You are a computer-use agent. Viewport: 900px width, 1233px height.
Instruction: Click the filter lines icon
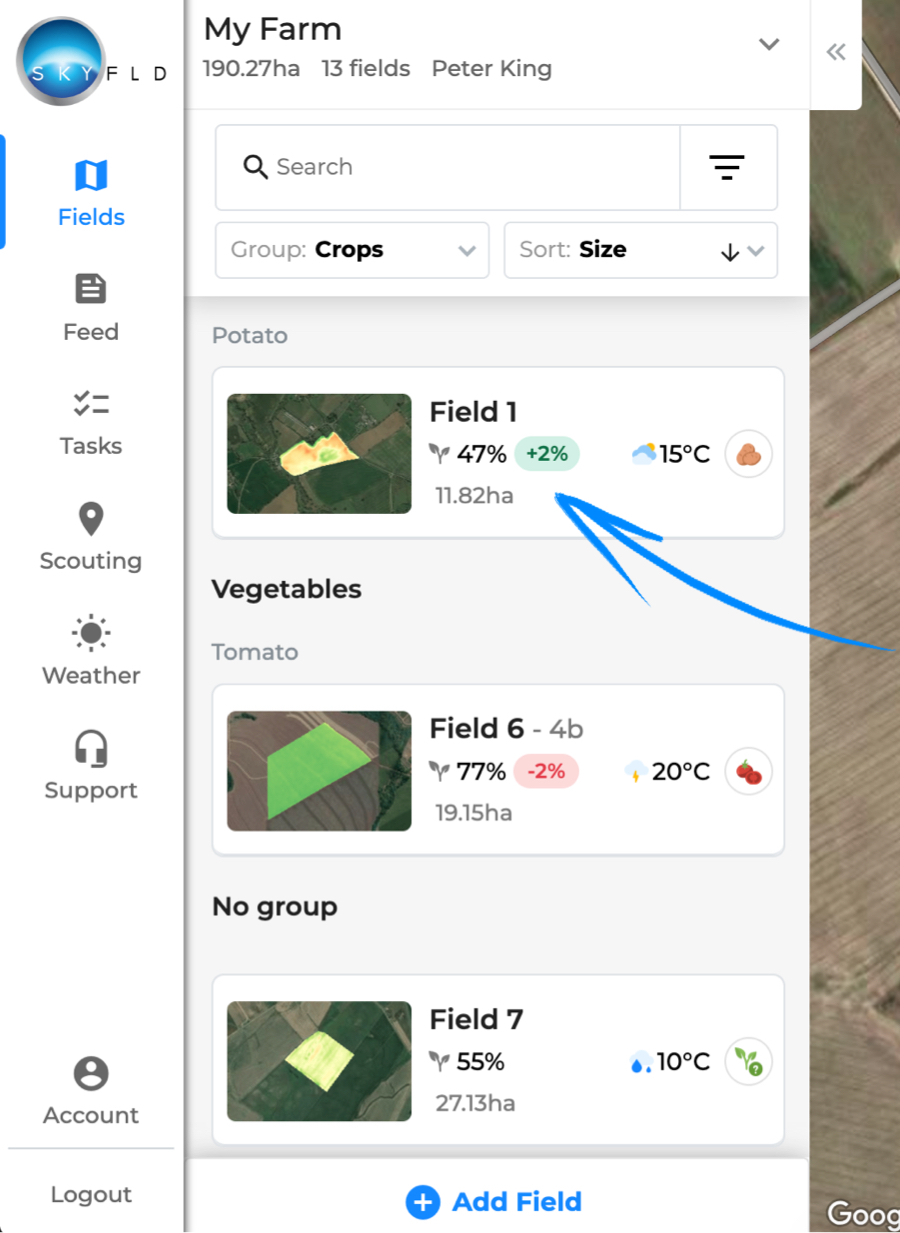727,167
